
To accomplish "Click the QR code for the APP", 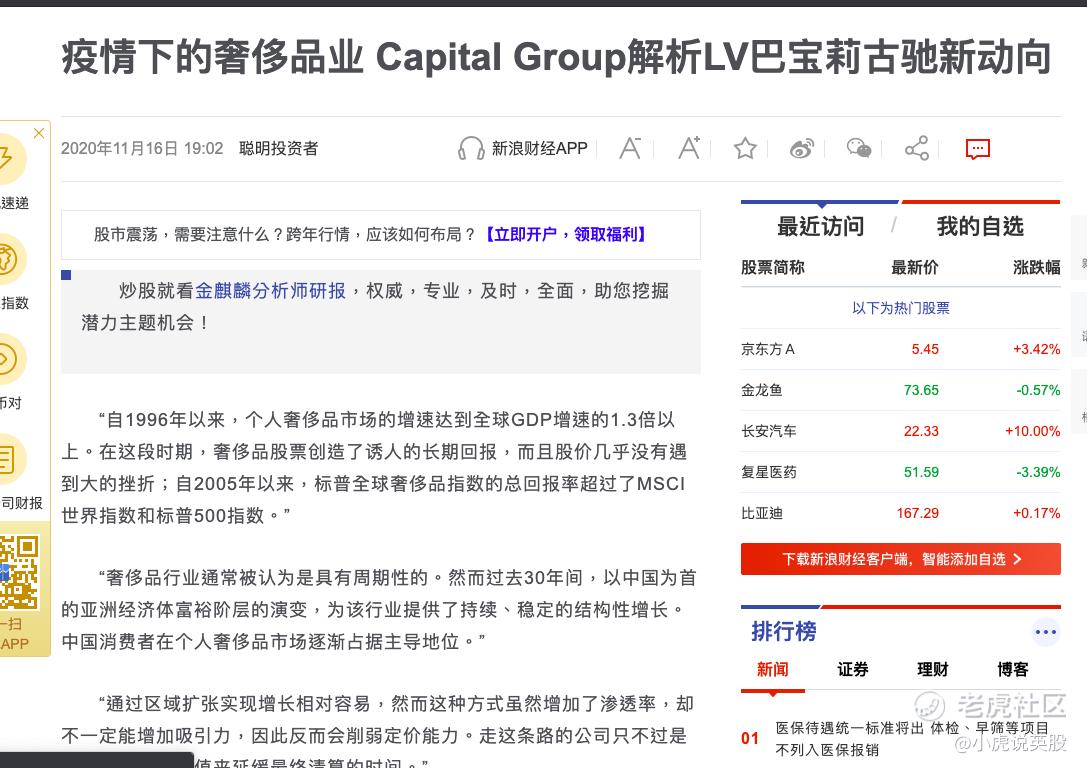I will click(19, 573).
